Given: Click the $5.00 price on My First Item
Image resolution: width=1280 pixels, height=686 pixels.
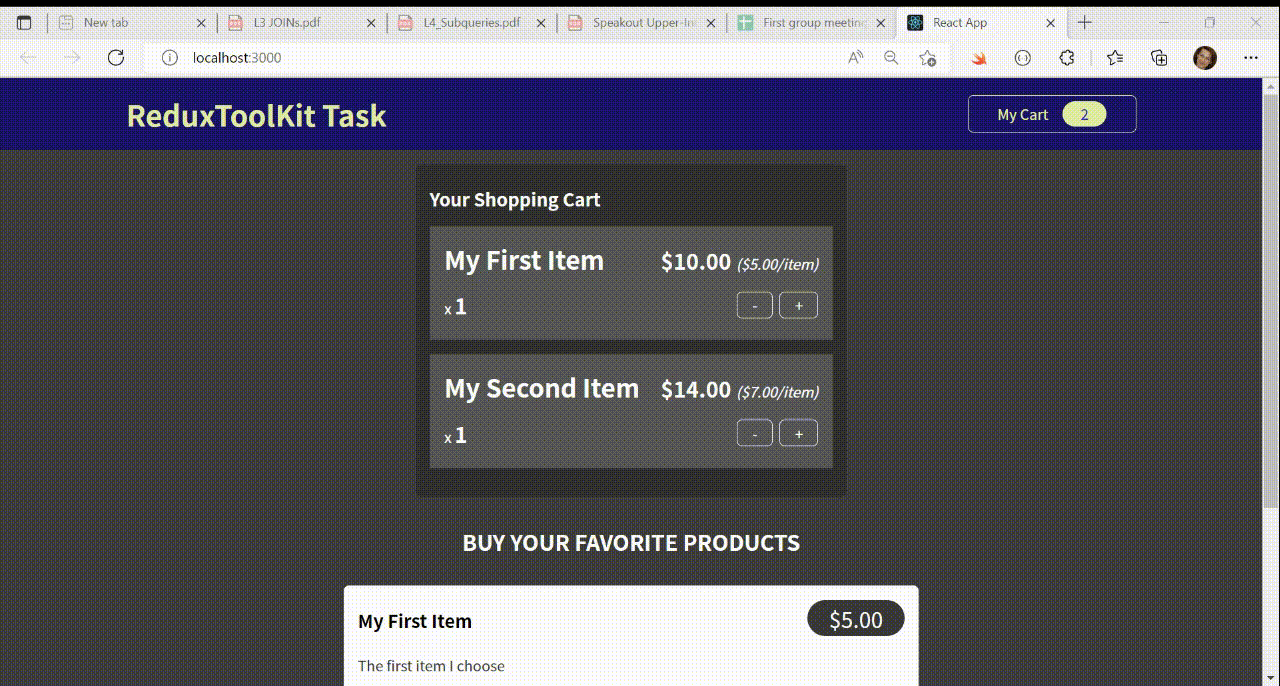Looking at the screenshot, I should 855,618.
